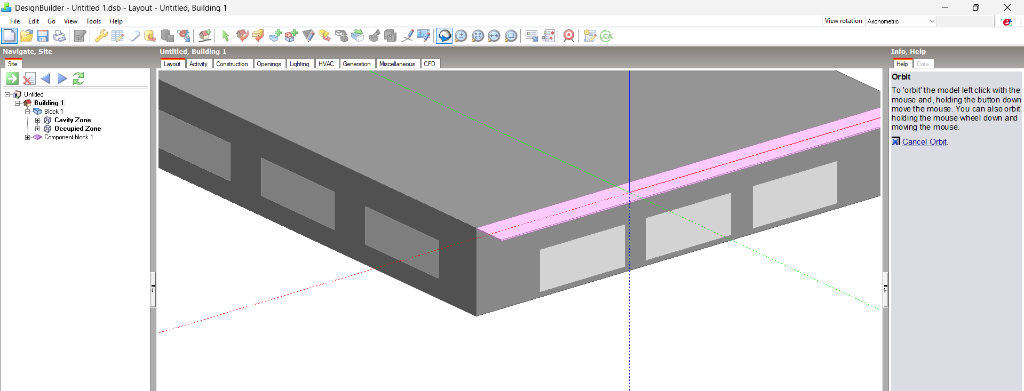
Task: Expand the Cavity Zone tree node
Action: pos(37,120)
